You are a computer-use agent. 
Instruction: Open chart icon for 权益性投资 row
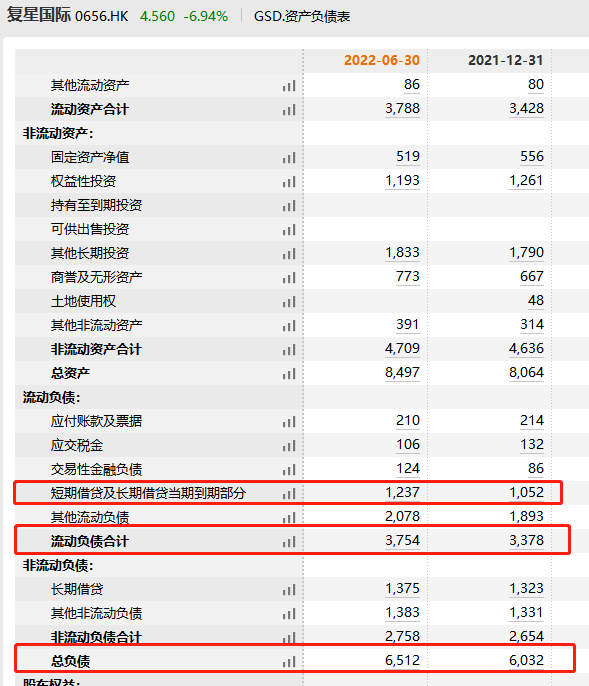pos(289,182)
